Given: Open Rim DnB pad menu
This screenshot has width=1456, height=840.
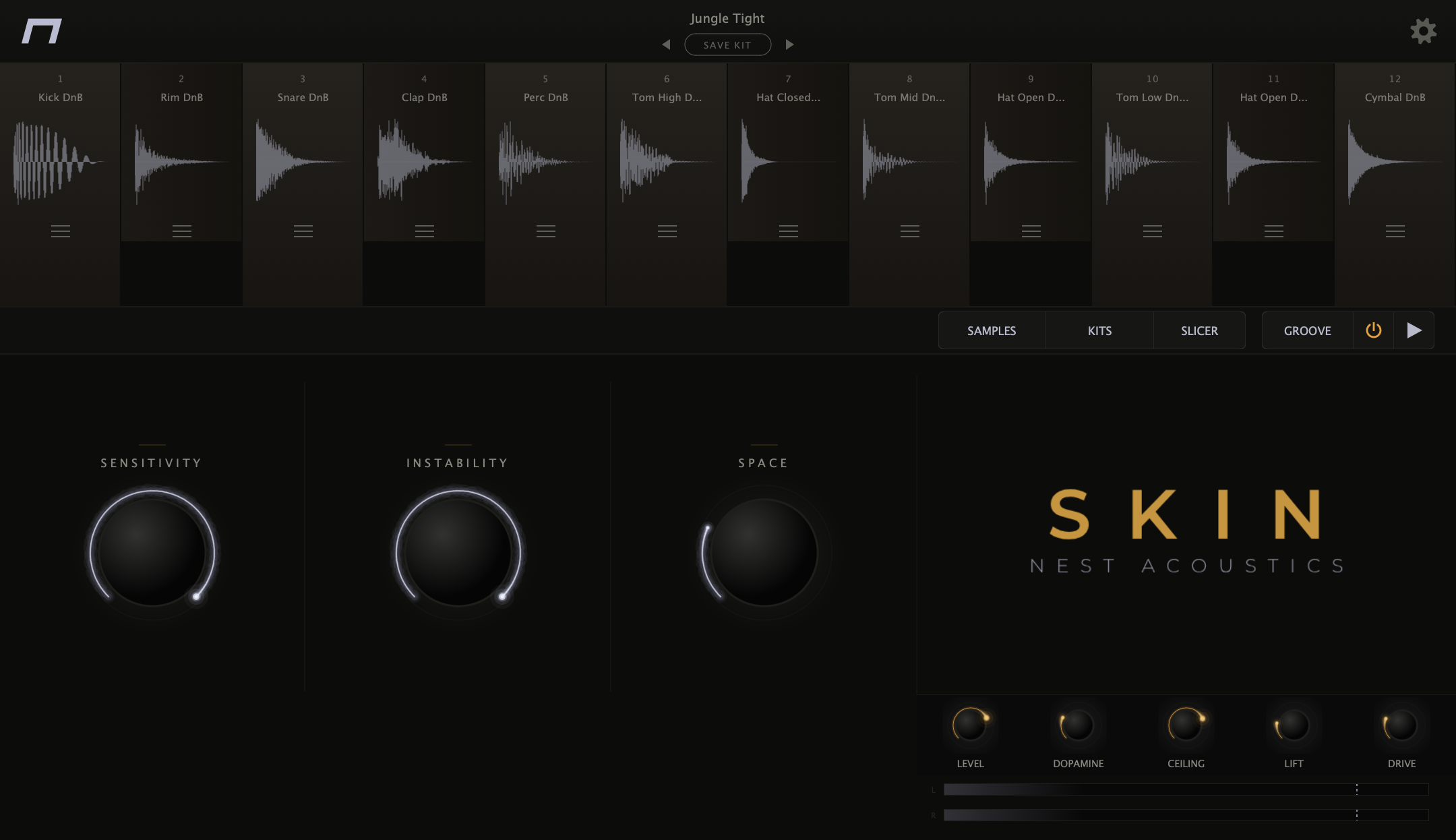Looking at the screenshot, I should coord(182,231).
